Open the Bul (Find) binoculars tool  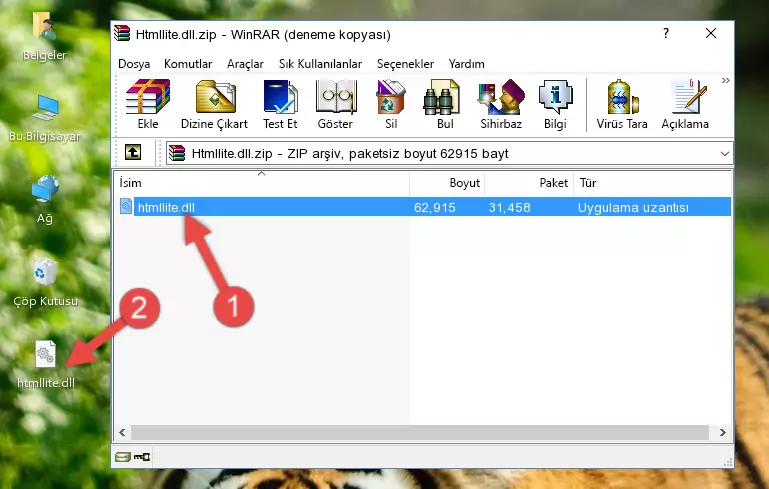[444, 104]
